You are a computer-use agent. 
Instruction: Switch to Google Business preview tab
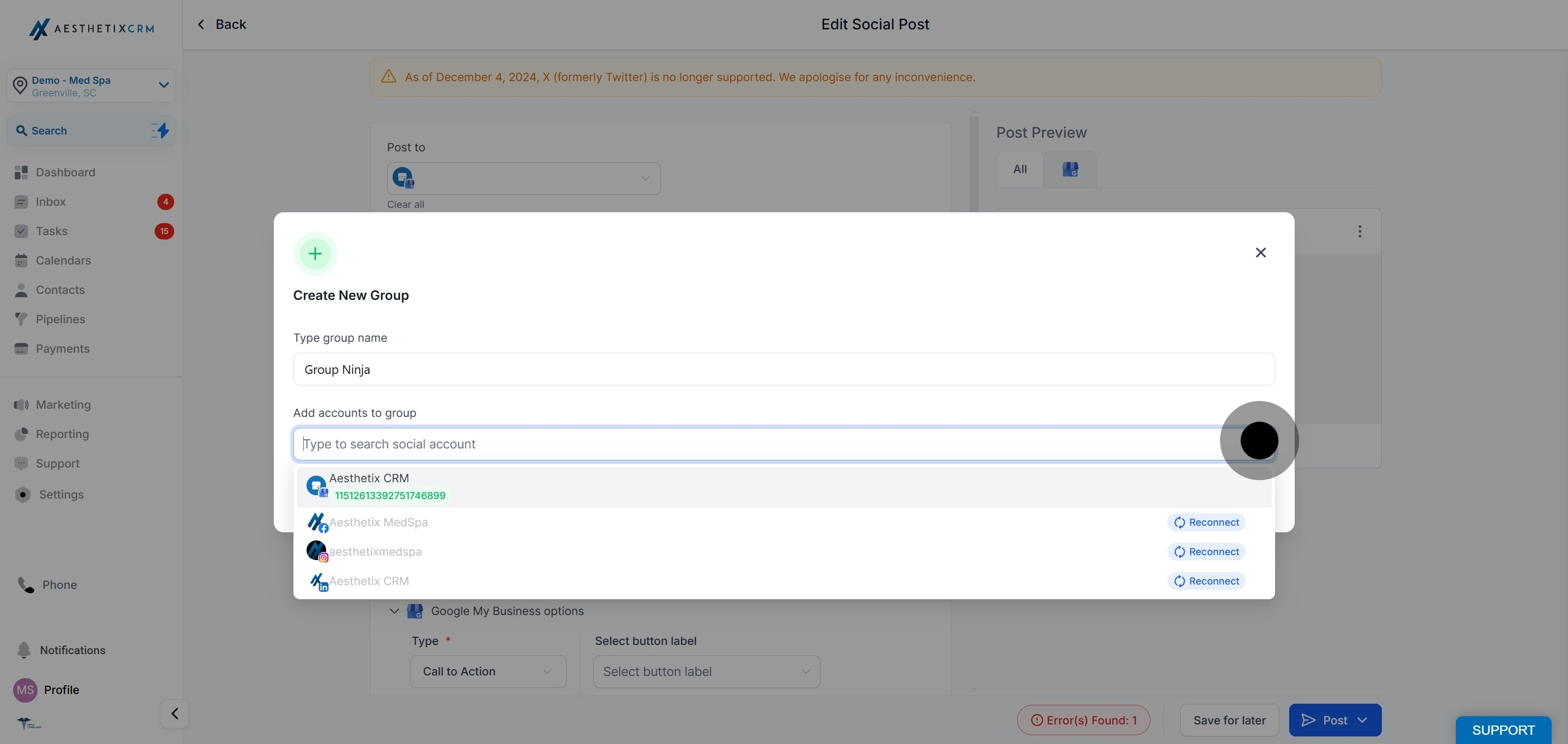coord(1070,169)
